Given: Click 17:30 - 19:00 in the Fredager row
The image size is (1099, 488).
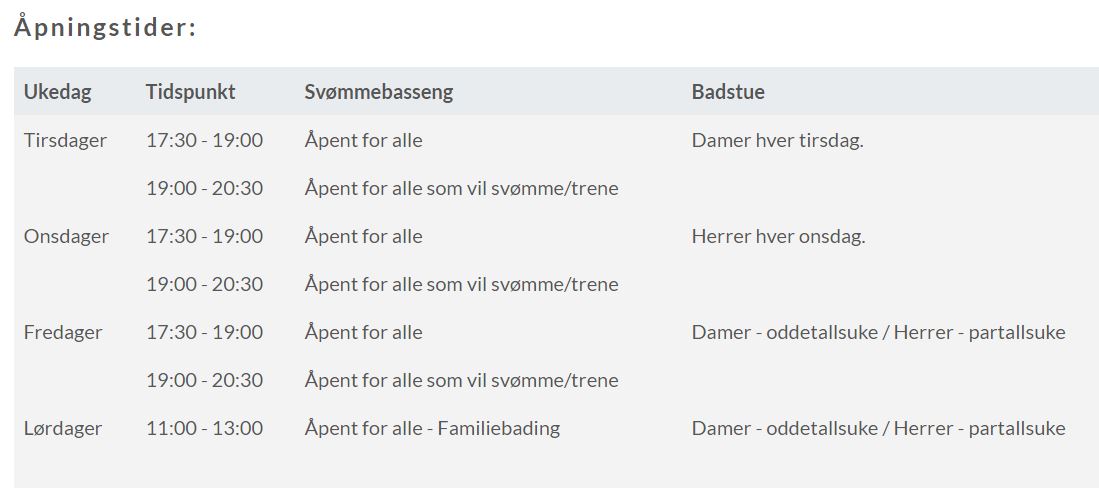Looking at the screenshot, I should click(x=204, y=332).
